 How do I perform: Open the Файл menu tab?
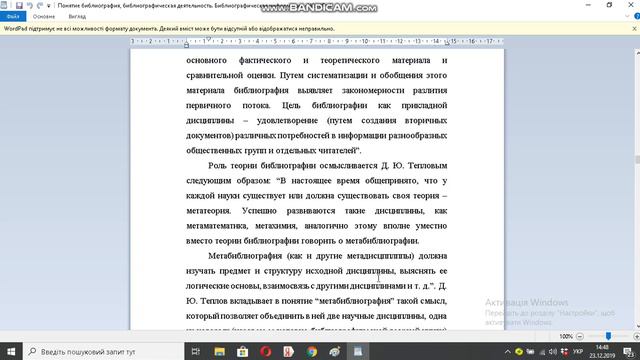pyautogui.click(x=13, y=16)
